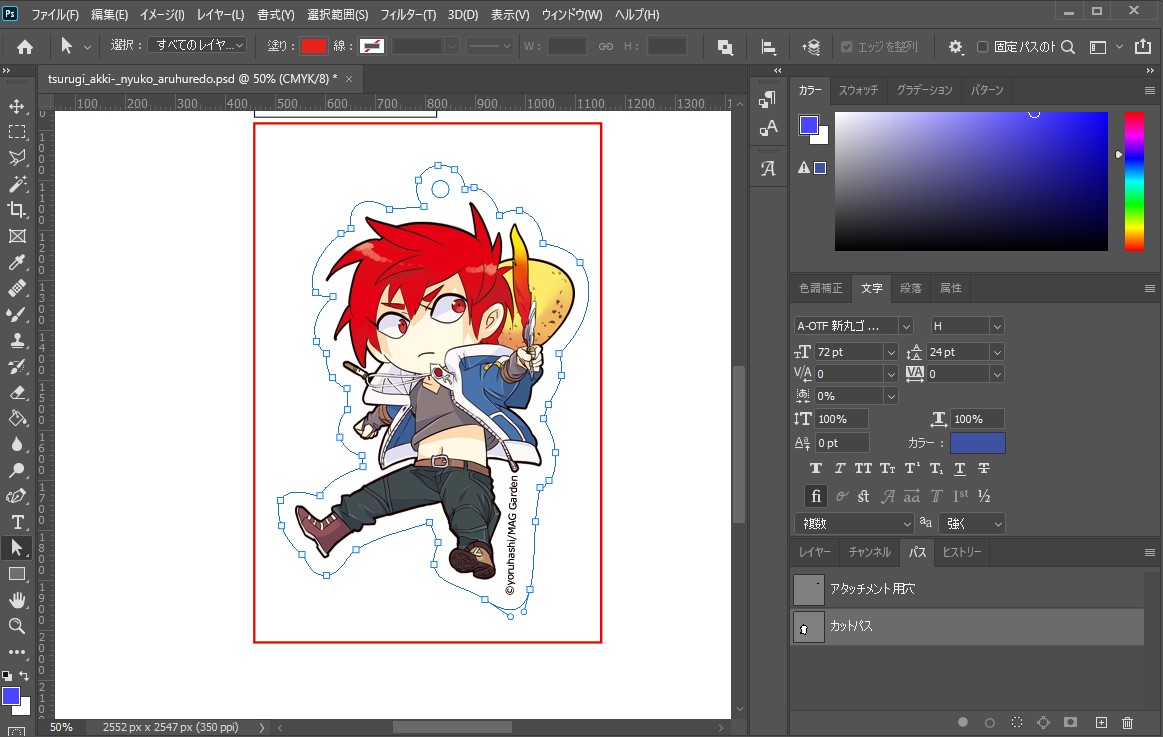Select the Path Selection tool in toolbar
Image resolution: width=1163 pixels, height=737 pixels.
(16, 548)
